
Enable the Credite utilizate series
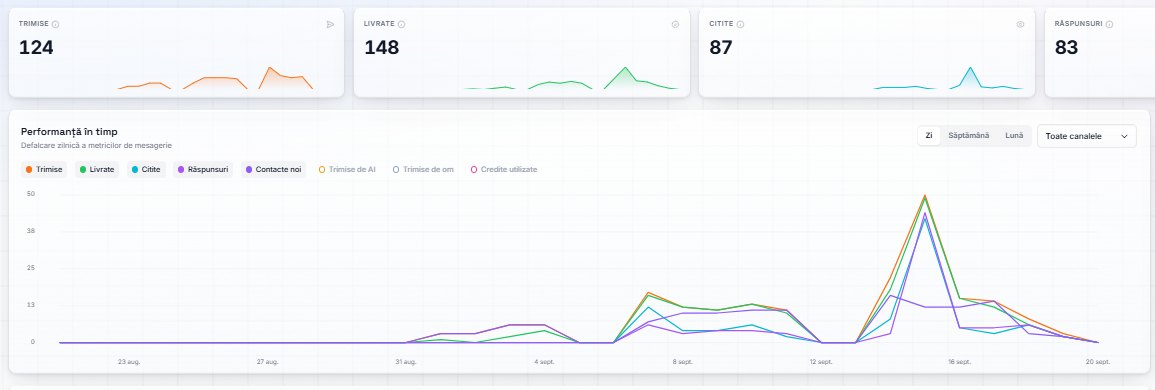[504, 170]
